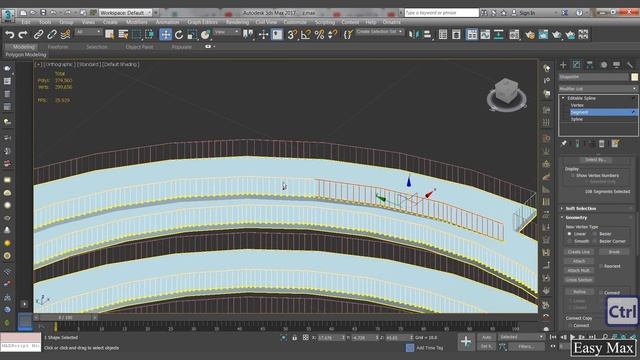Click the Cross Section button
The height and width of the screenshot is (360, 640).
[578, 280]
